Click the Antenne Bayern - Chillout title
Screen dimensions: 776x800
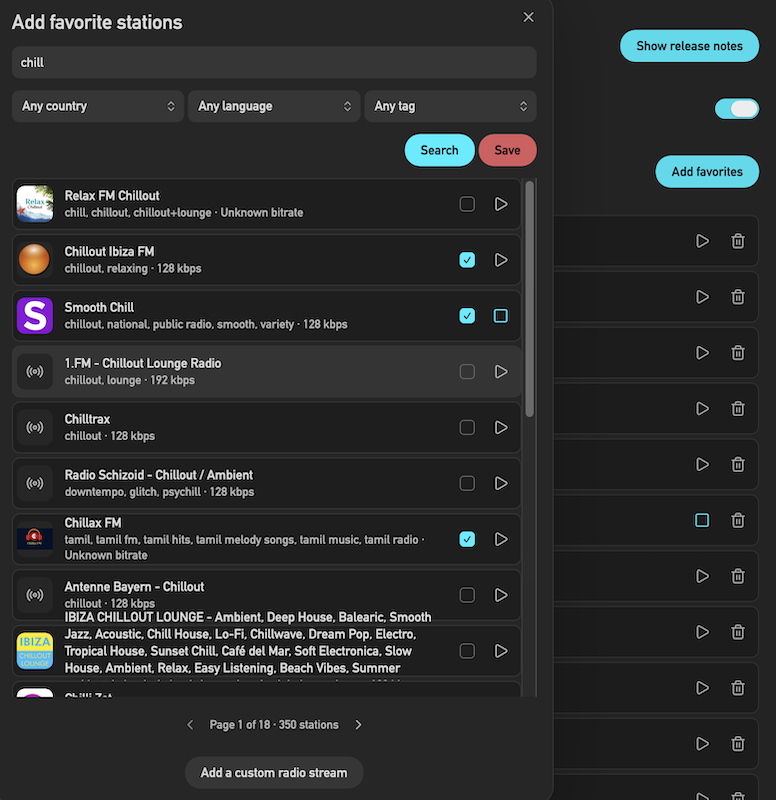(x=134, y=587)
